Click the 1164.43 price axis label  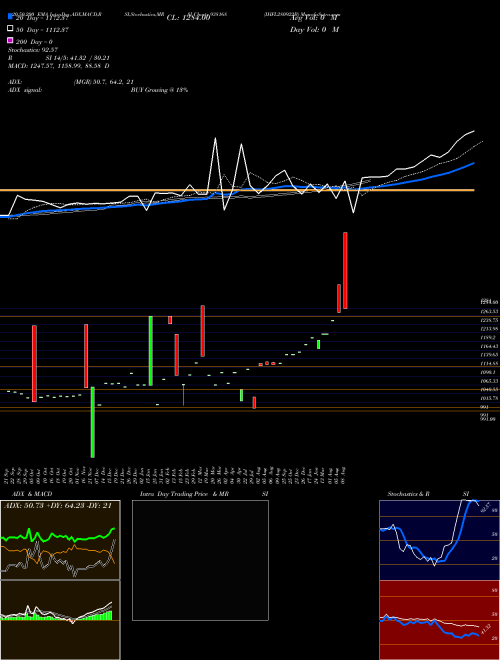(489, 346)
